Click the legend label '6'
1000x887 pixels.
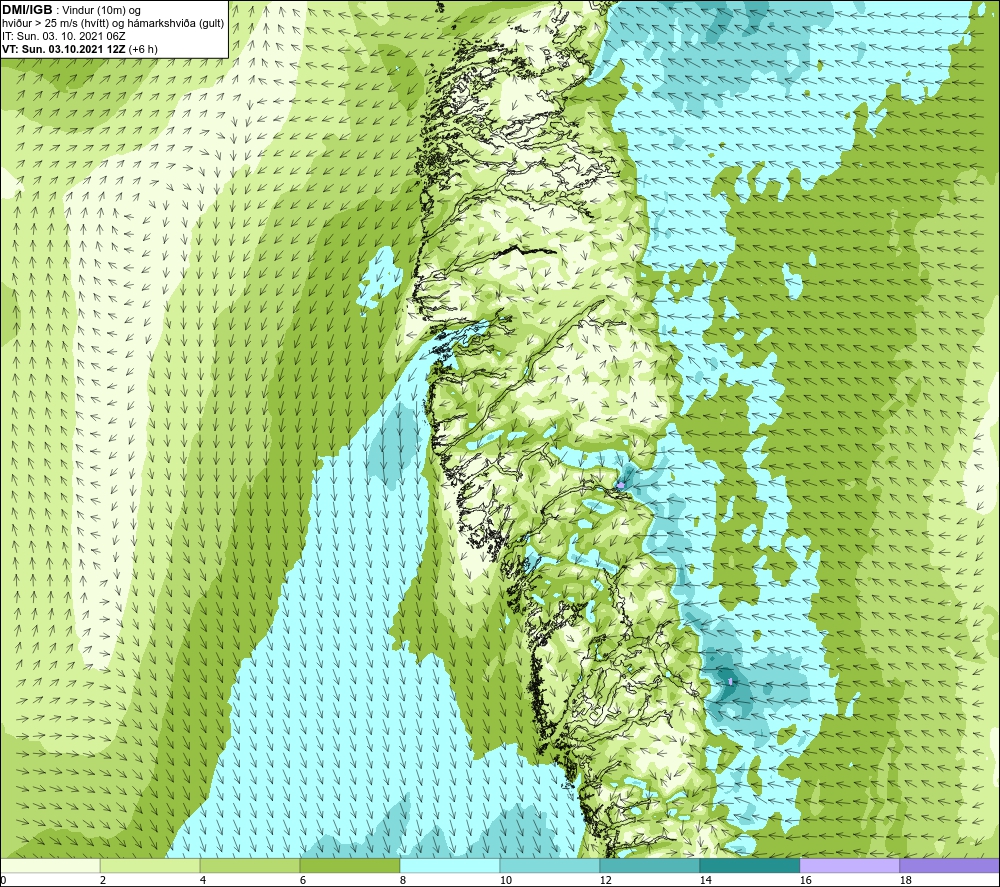[303, 881]
